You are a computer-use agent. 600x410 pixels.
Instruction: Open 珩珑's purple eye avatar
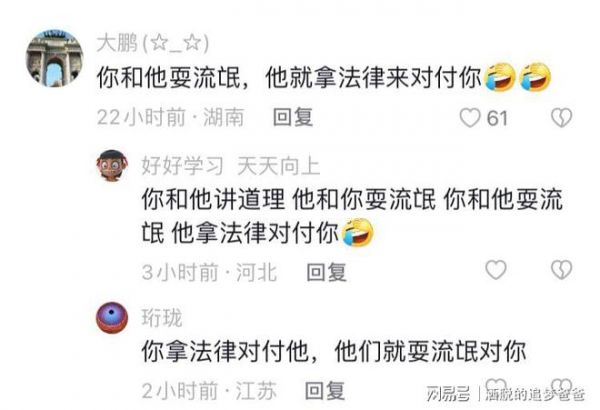point(112,318)
